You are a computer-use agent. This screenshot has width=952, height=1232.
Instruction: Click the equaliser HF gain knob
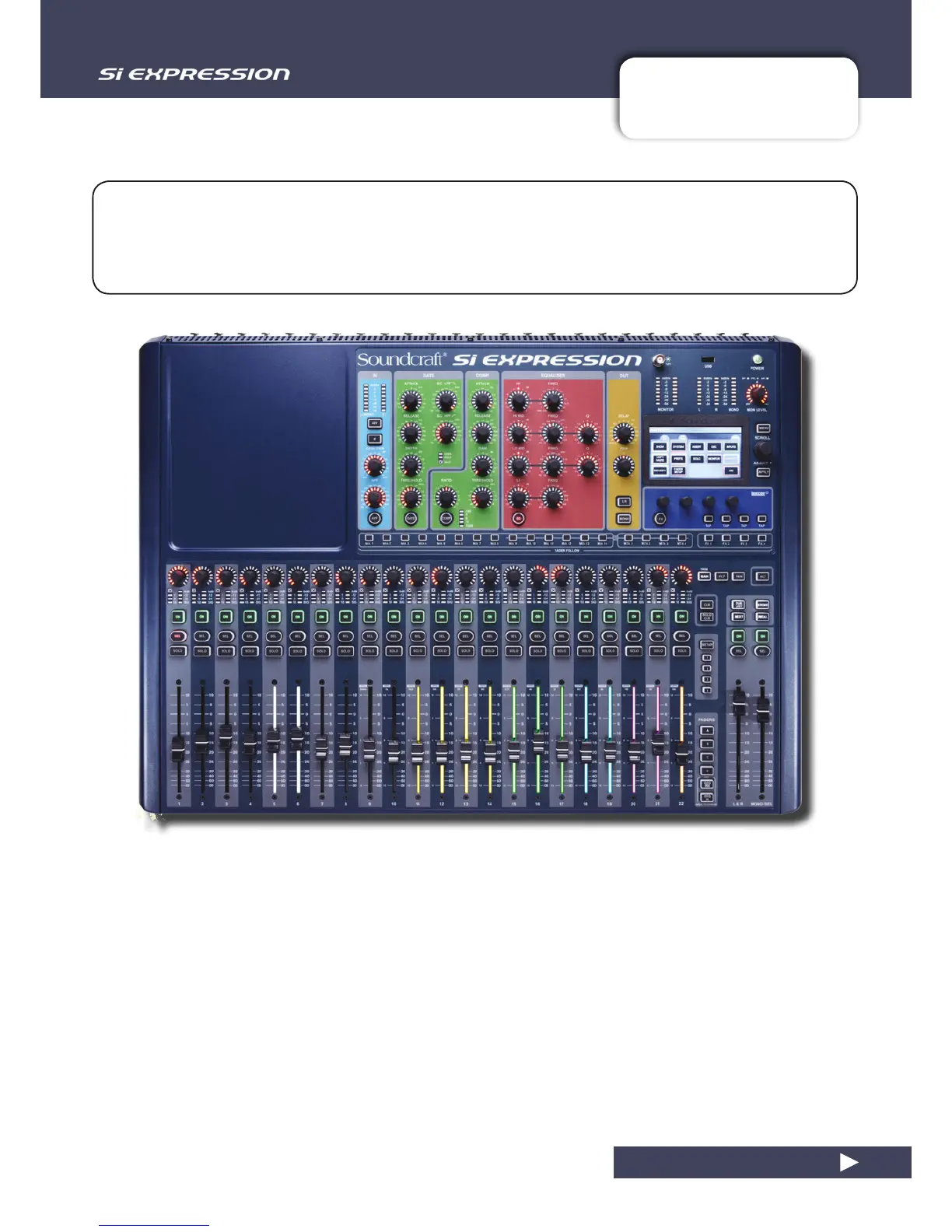coord(518,401)
